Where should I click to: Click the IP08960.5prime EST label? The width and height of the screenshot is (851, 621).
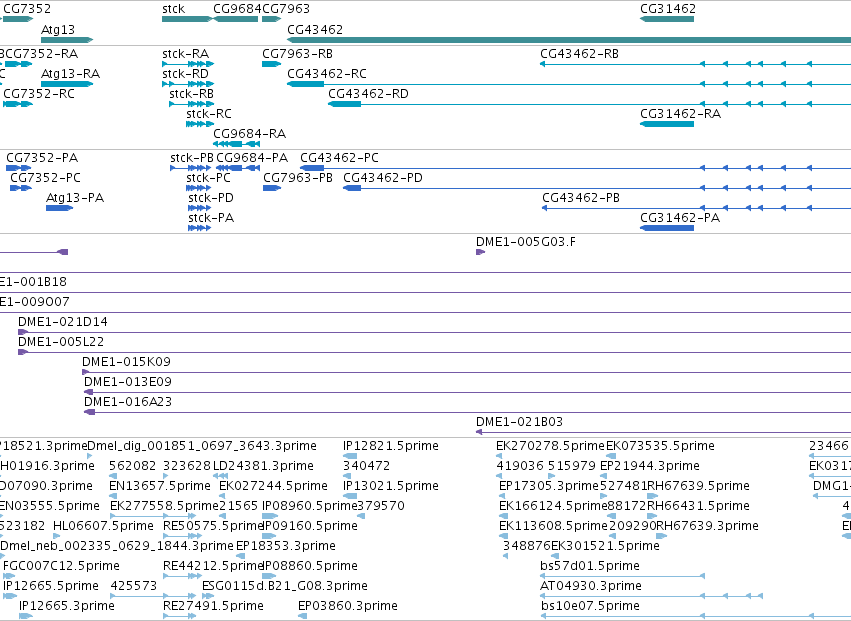pos(310,506)
